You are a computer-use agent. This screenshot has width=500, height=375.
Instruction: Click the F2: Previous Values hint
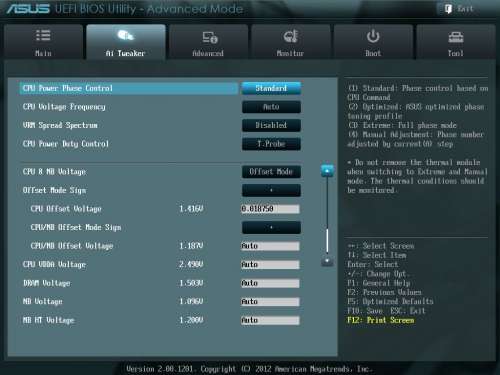click(x=384, y=293)
